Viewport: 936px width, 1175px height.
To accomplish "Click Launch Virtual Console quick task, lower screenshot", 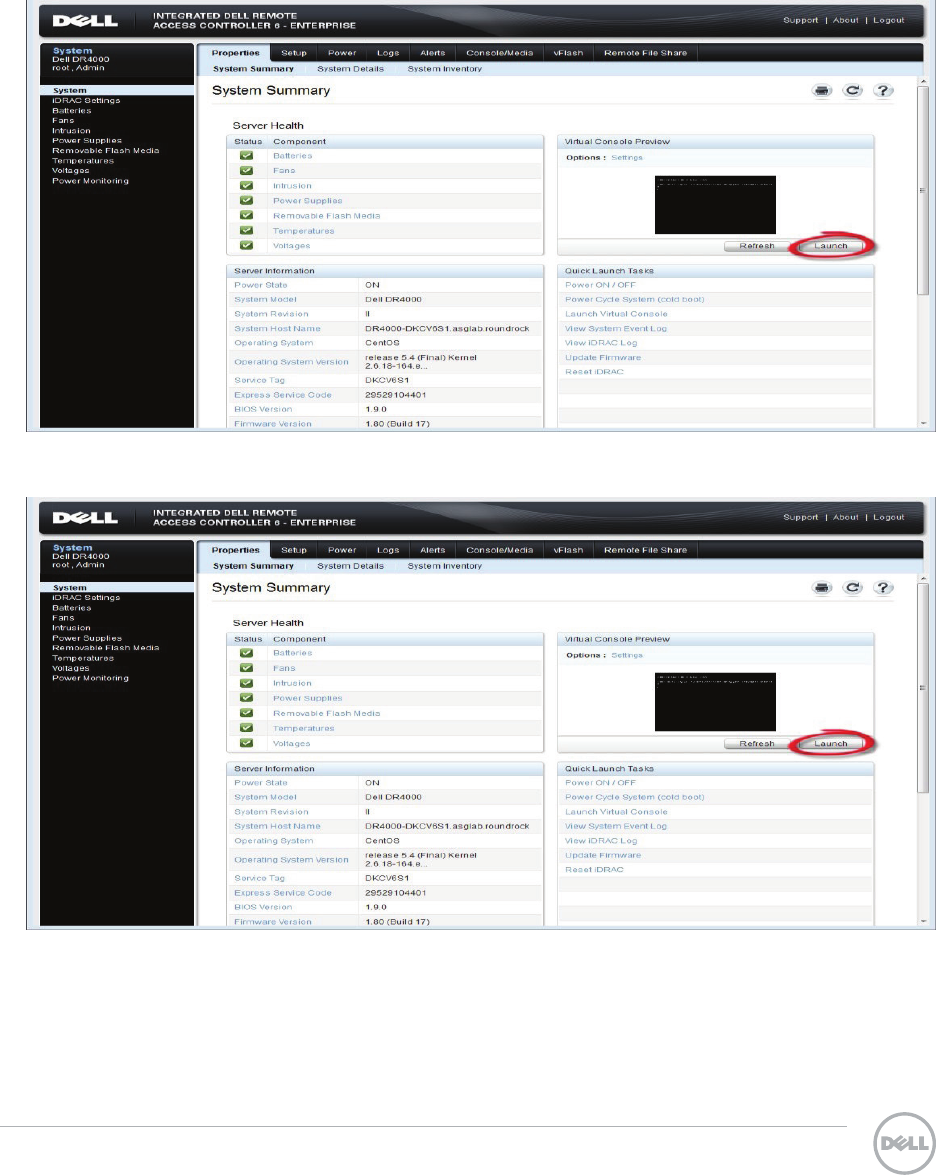I will pyautogui.click(x=616, y=812).
